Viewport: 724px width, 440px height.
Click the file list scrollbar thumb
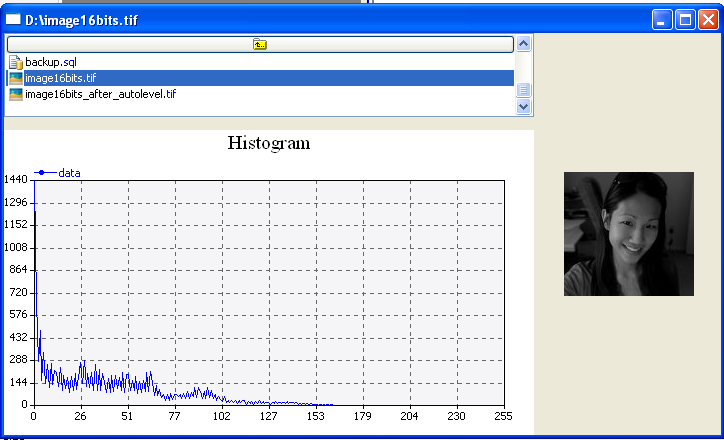pos(523,90)
